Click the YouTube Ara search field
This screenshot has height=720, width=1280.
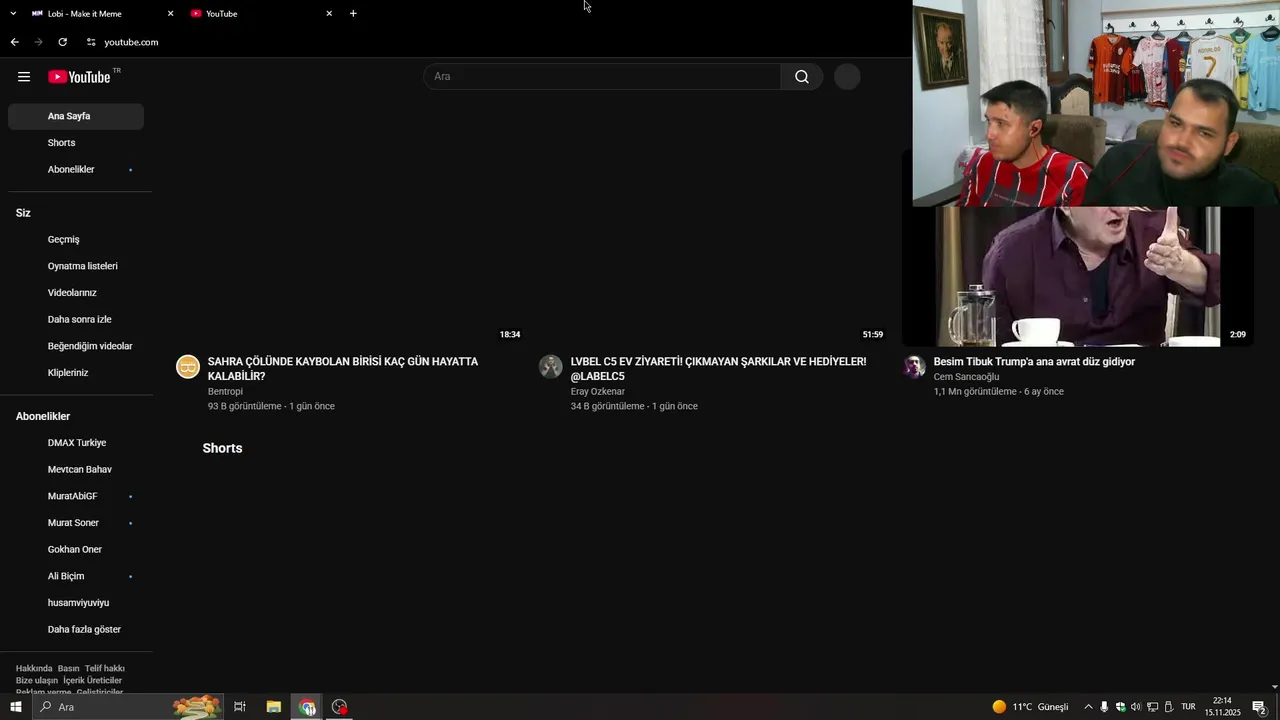(x=602, y=77)
